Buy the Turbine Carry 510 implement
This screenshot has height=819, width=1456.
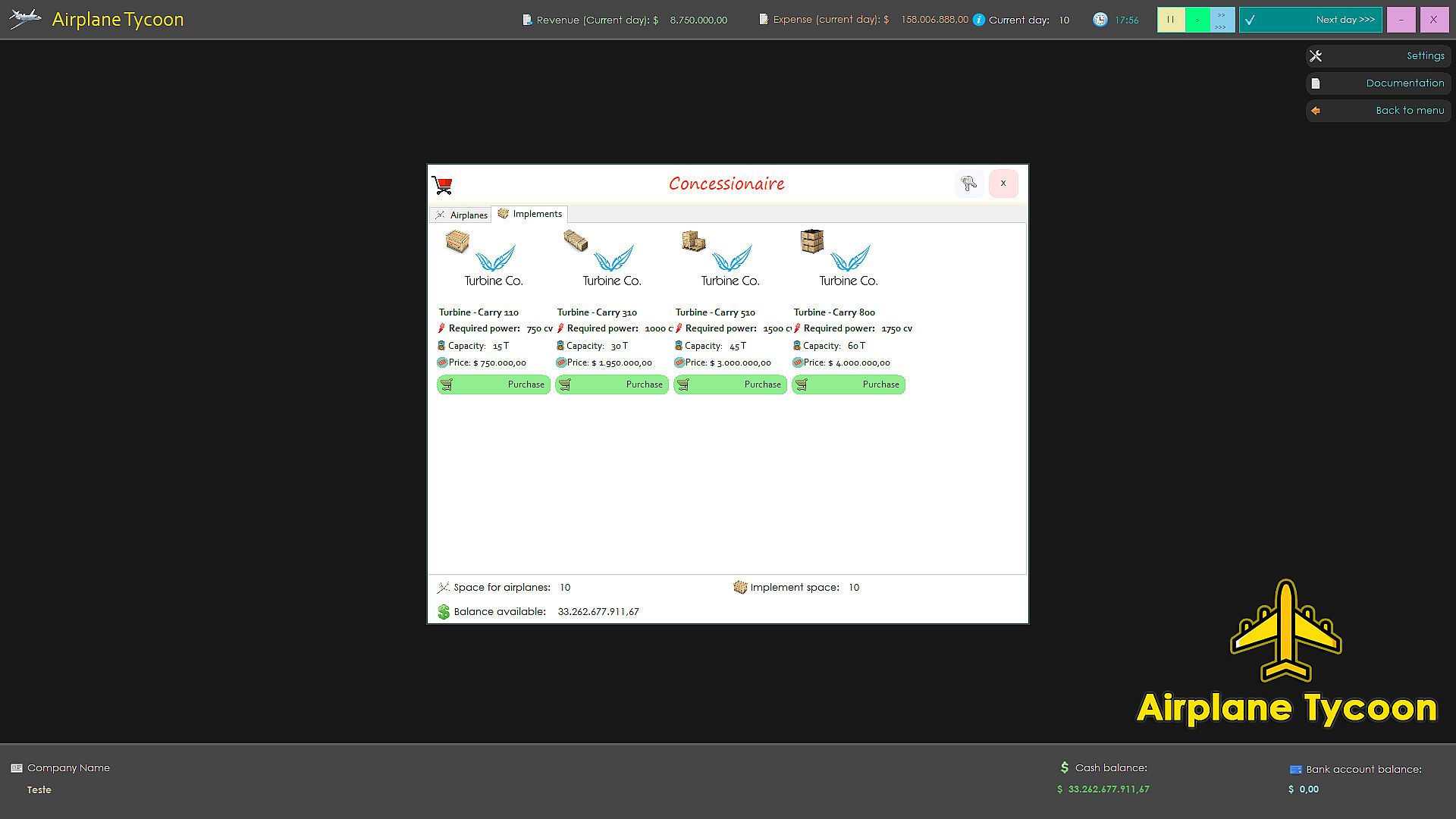(x=730, y=384)
